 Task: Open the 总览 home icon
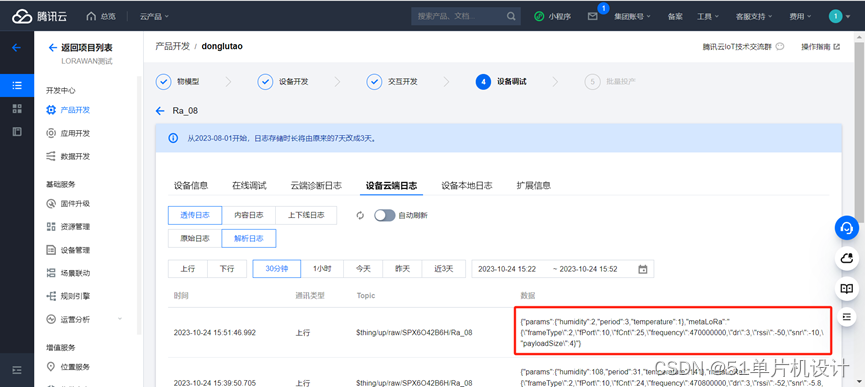pyautogui.click(x=91, y=17)
